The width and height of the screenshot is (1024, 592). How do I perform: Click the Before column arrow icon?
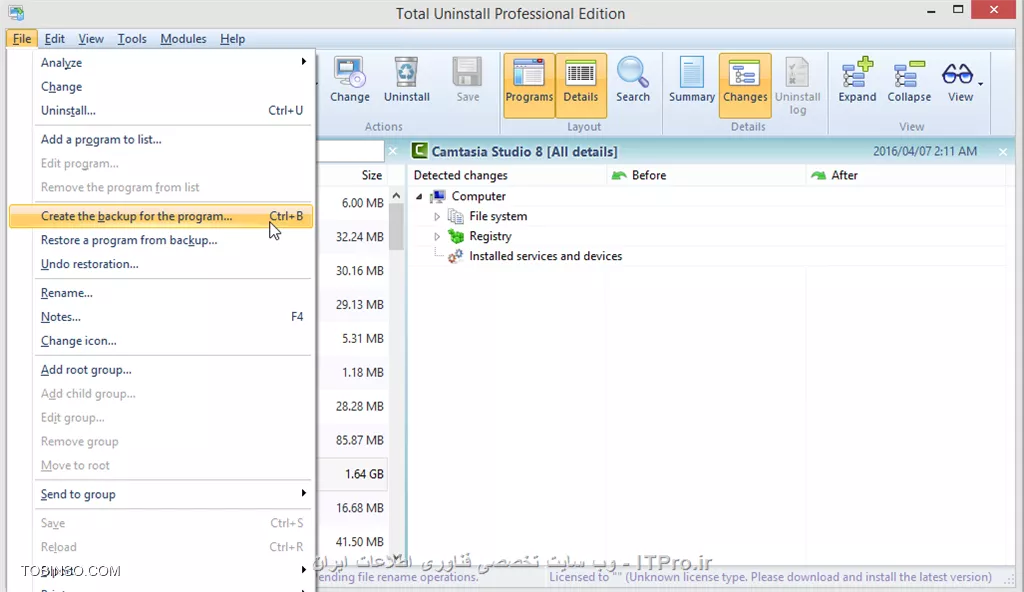pyautogui.click(x=618, y=175)
